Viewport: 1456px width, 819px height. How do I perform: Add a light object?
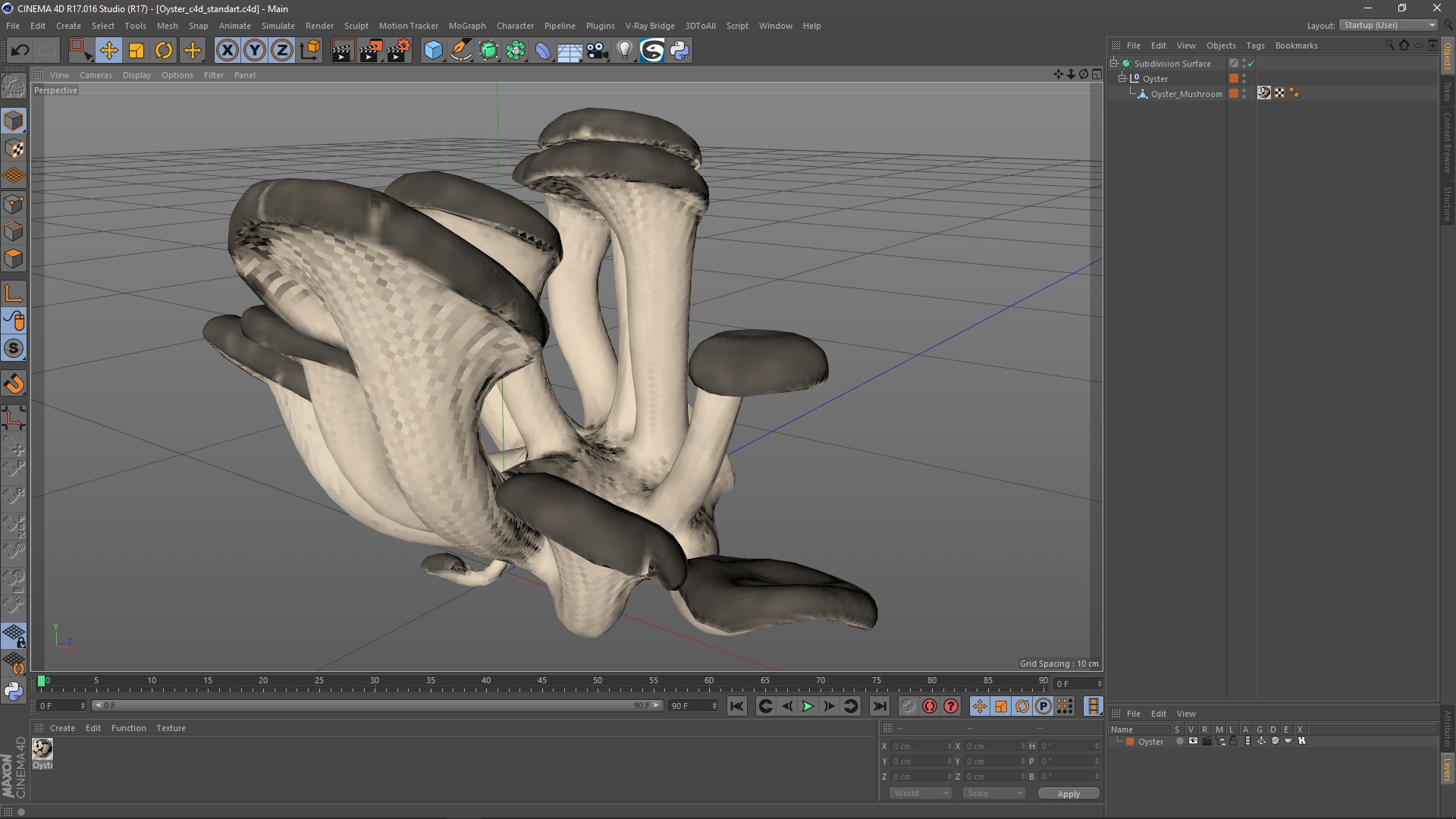coord(625,51)
